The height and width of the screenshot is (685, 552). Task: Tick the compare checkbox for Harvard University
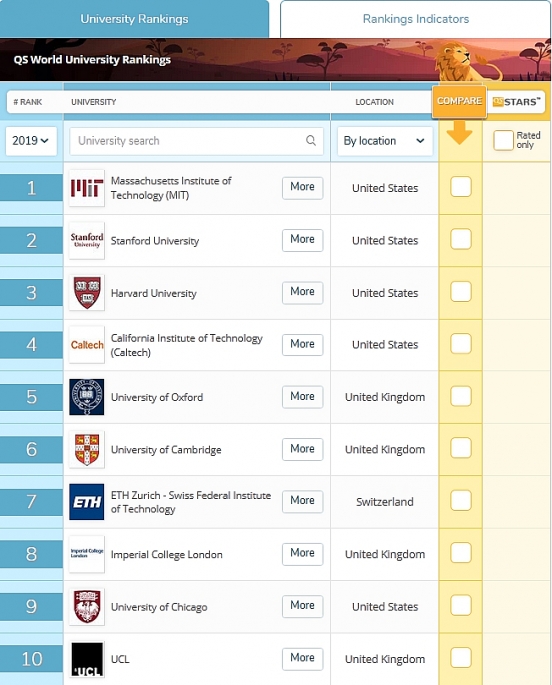click(461, 291)
